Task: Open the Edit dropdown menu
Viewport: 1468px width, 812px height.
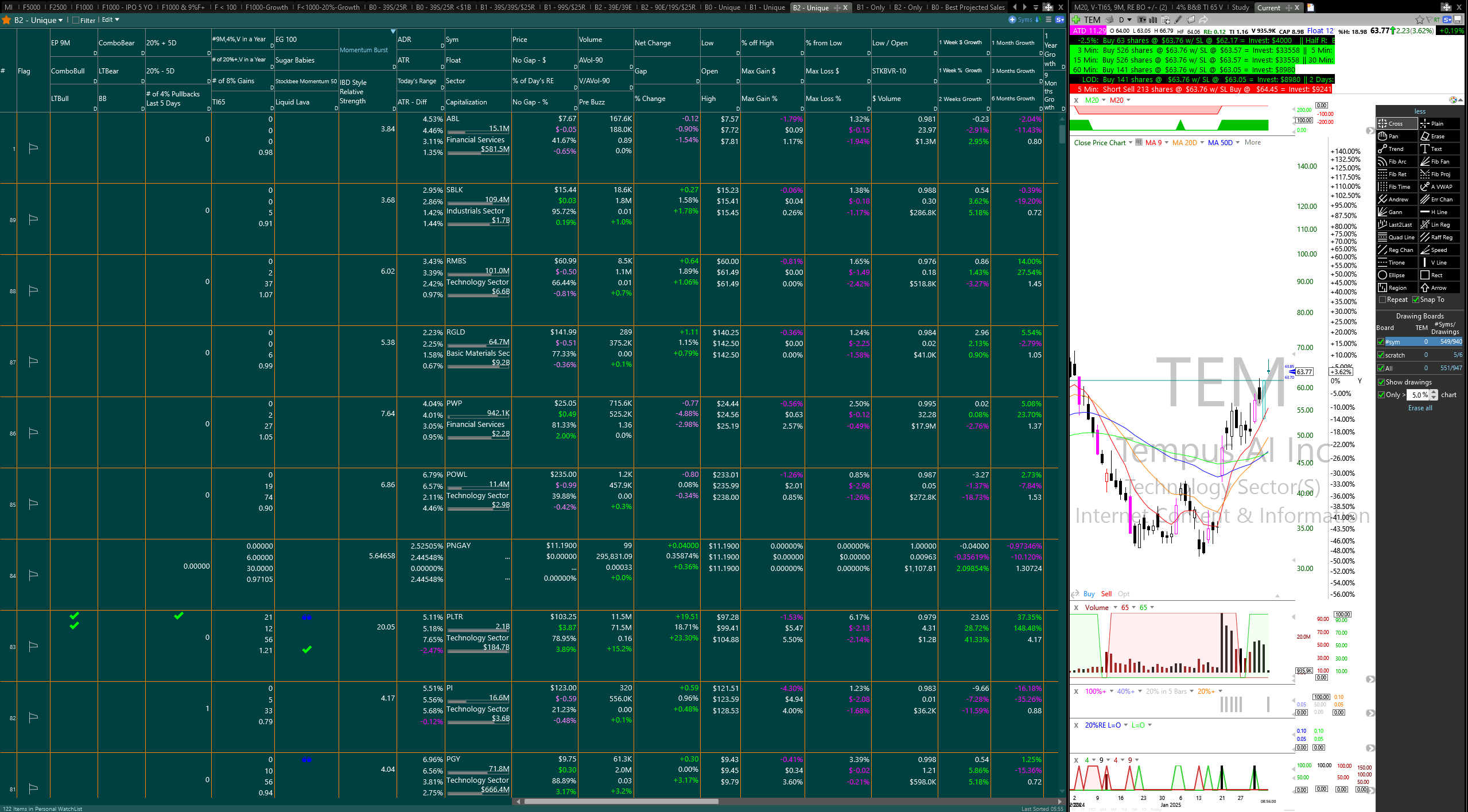Action: [111, 20]
